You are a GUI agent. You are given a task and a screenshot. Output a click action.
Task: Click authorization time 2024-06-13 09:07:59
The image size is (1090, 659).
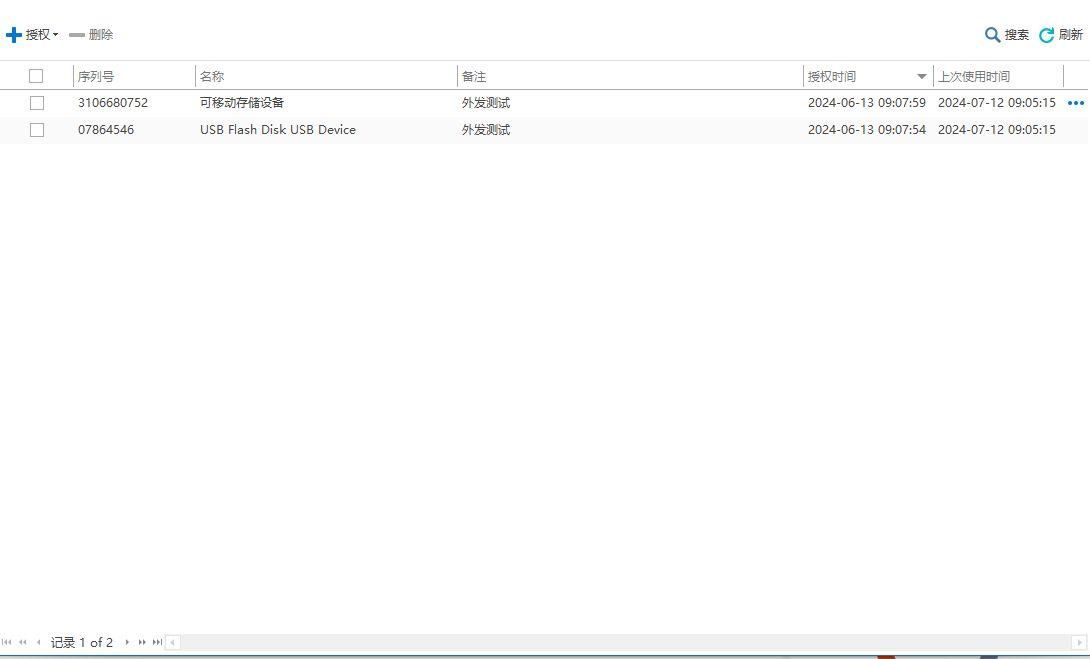point(867,103)
